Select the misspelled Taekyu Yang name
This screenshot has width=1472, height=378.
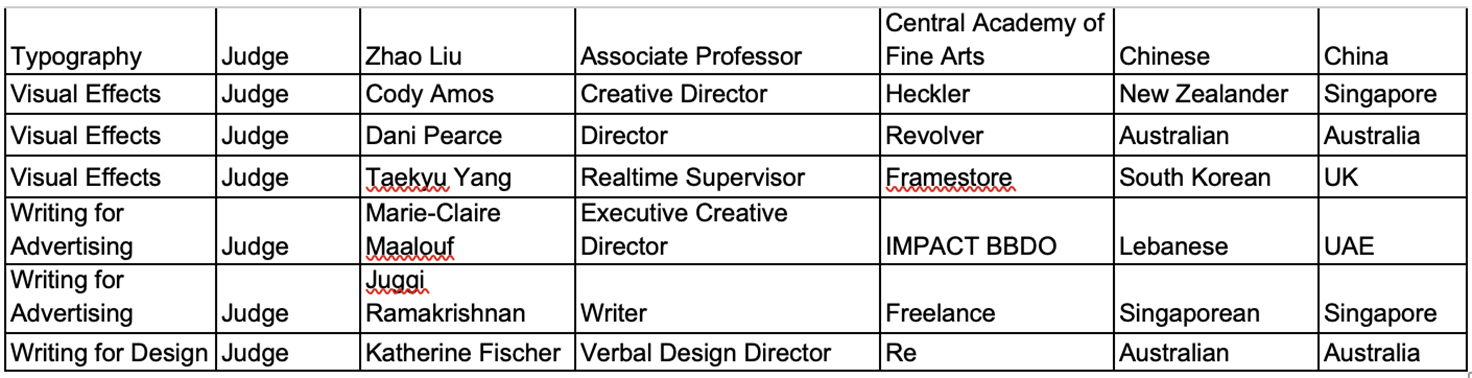439,178
